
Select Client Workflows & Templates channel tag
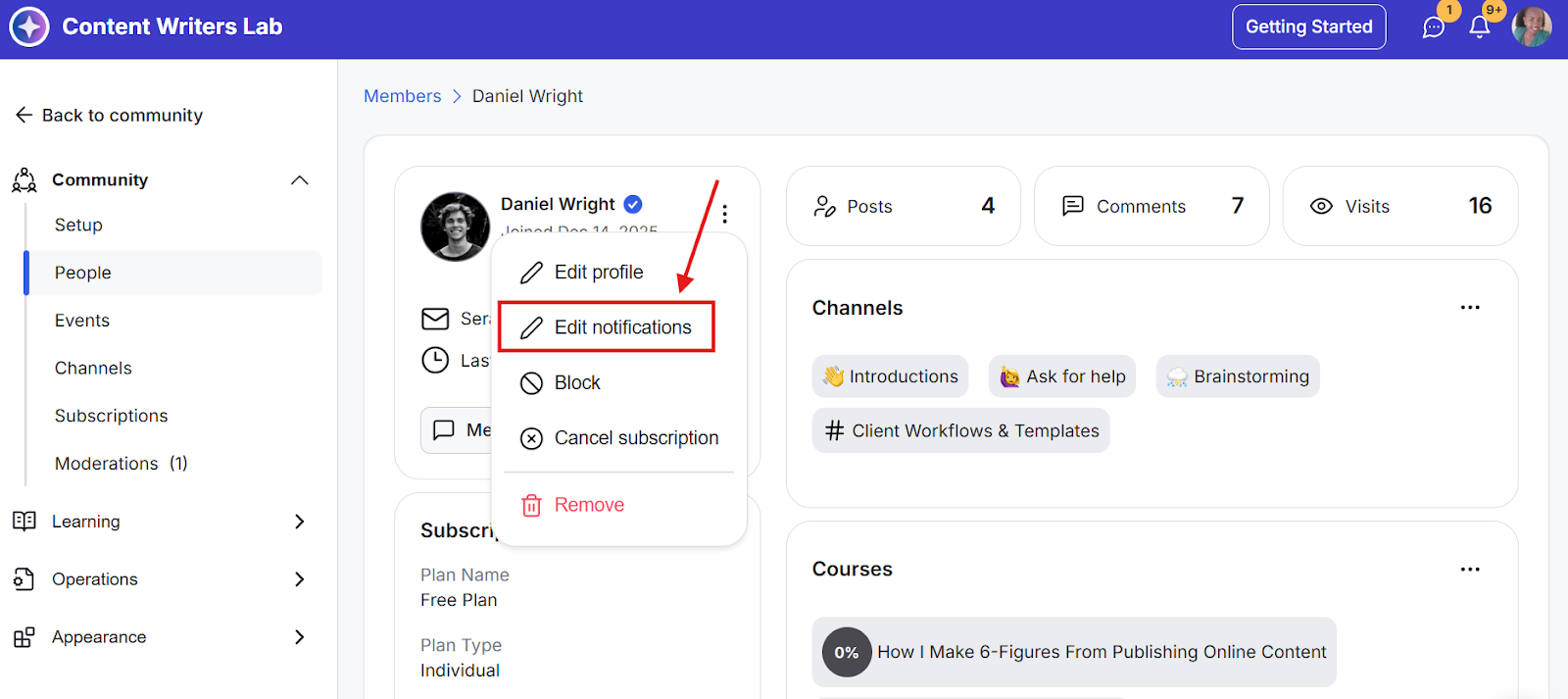click(960, 430)
